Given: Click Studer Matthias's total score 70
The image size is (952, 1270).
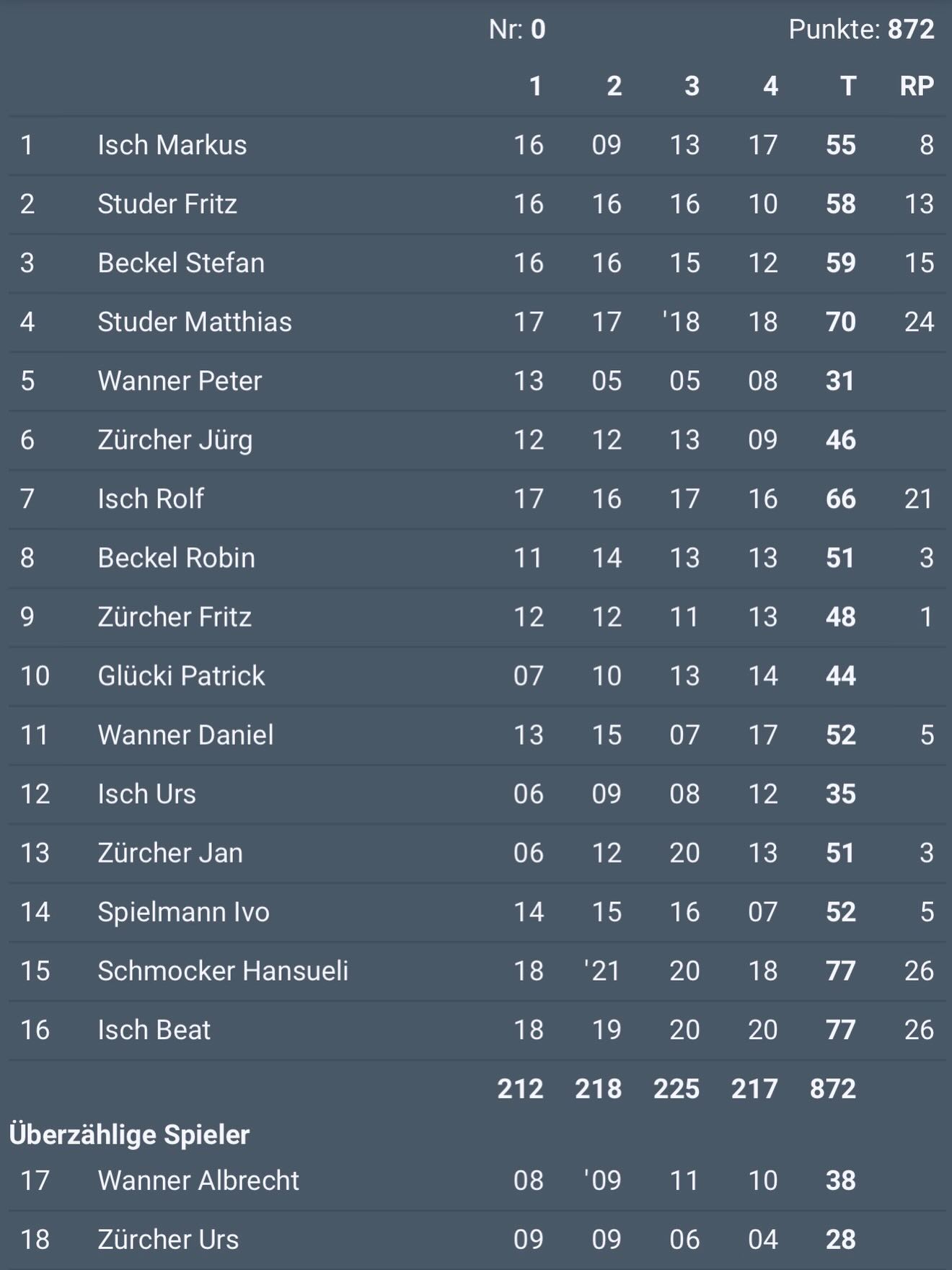Looking at the screenshot, I should [x=840, y=322].
